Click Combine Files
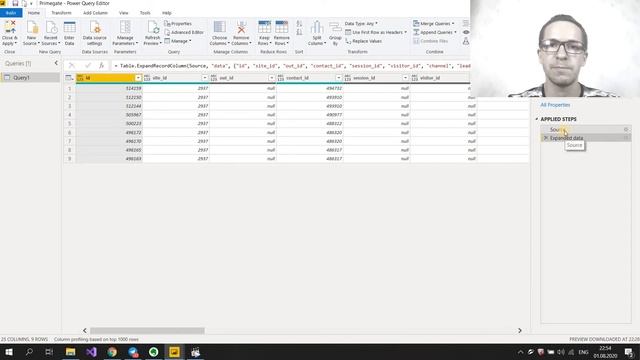The width and height of the screenshot is (640, 360). point(431,41)
